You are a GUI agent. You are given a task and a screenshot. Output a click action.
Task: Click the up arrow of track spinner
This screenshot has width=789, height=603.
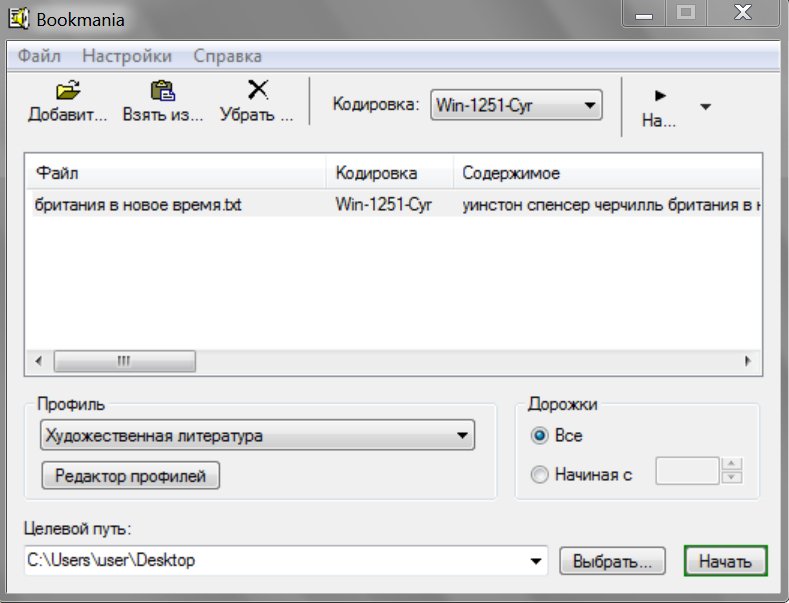[x=732, y=464]
